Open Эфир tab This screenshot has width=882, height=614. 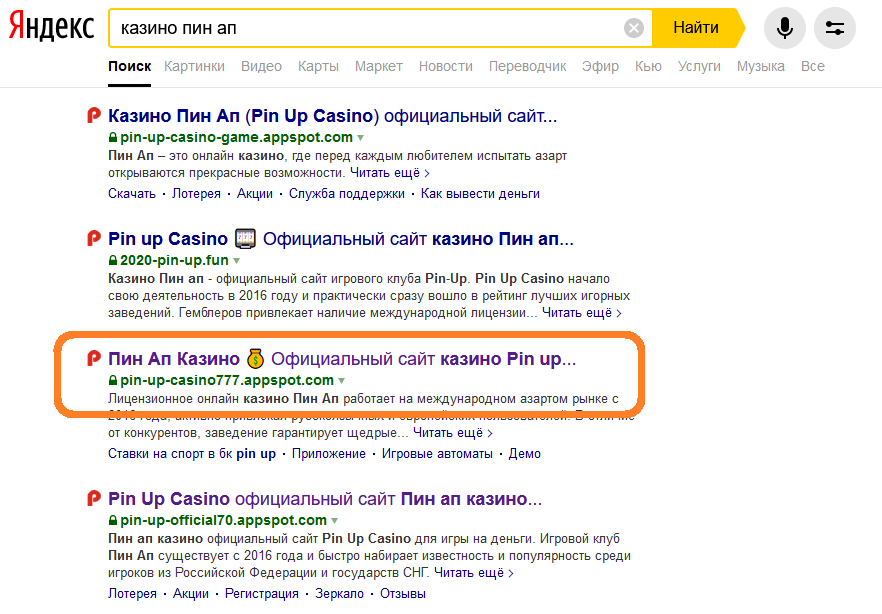coord(600,66)
